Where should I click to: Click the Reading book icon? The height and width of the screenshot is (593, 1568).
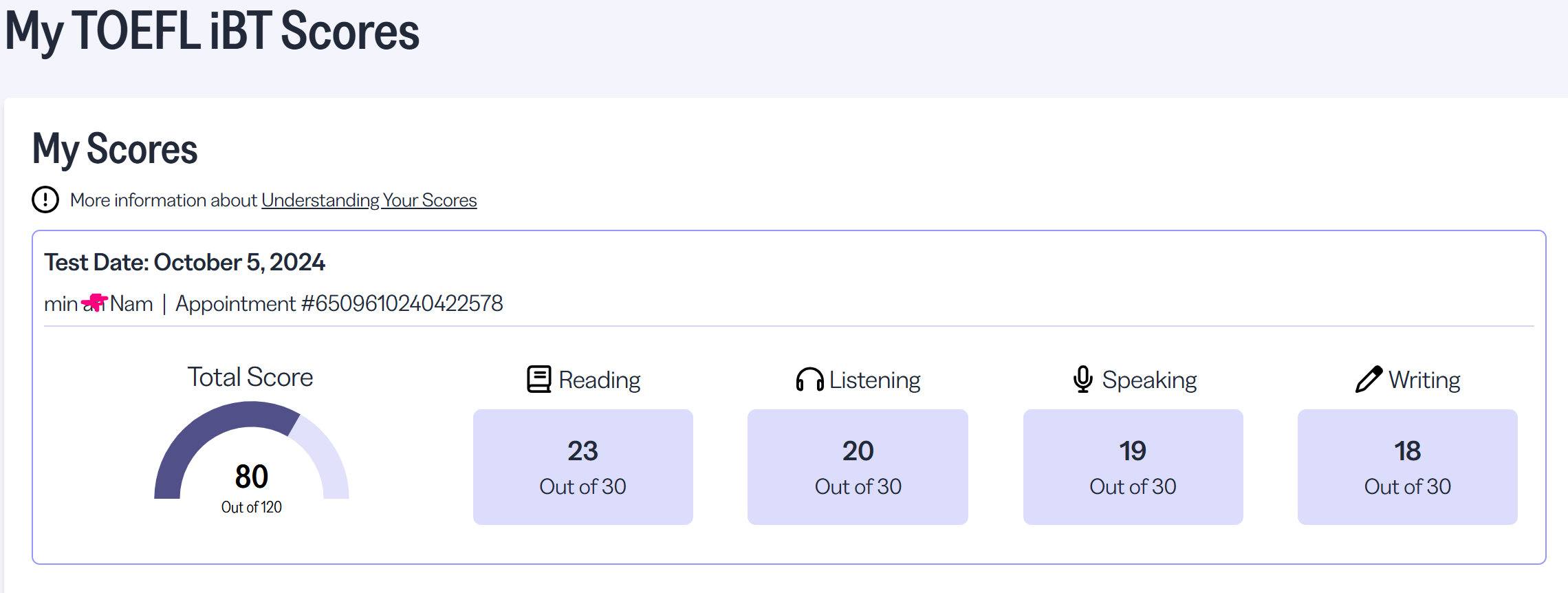tap(538, 379)
